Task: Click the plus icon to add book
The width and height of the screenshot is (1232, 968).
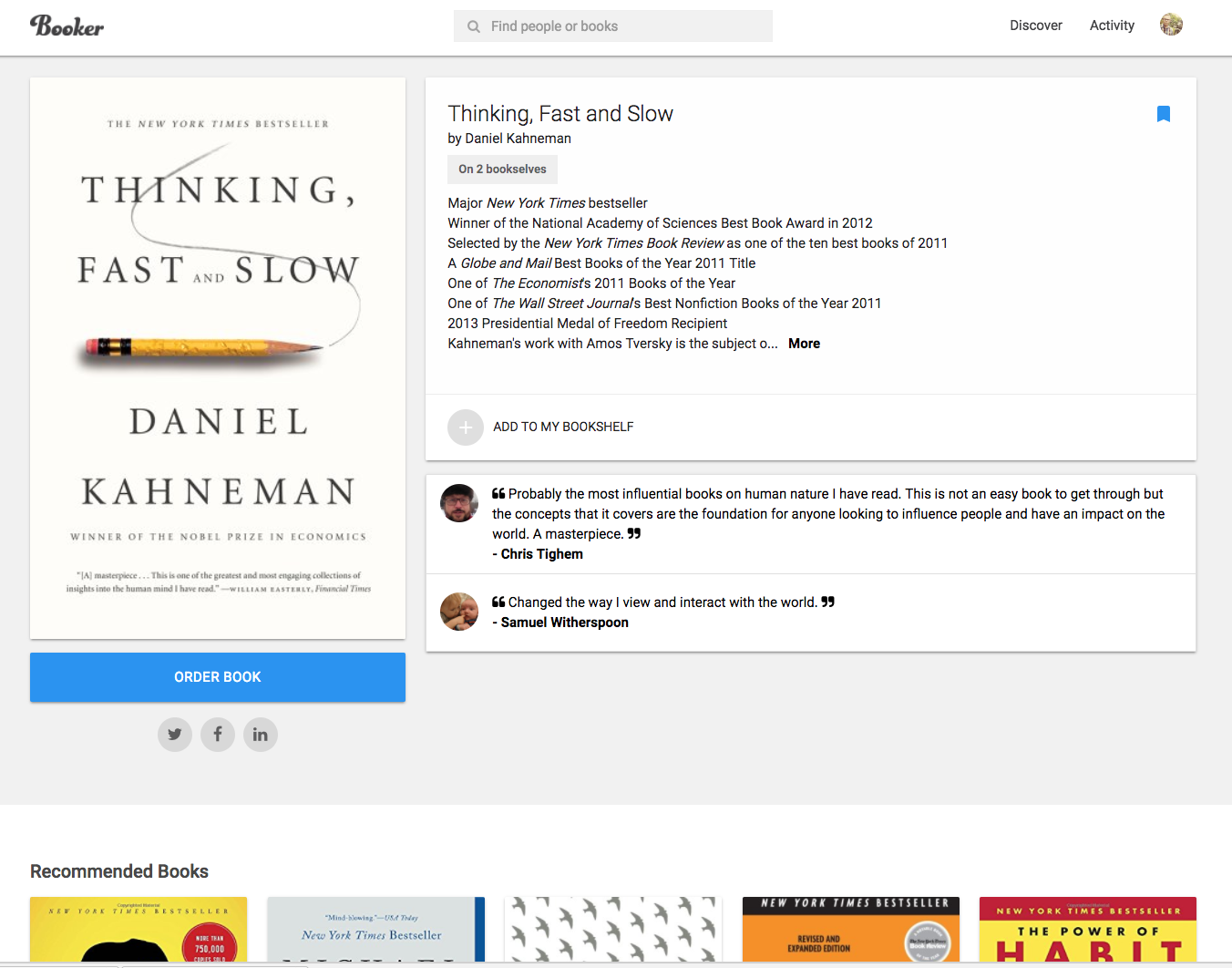Action: point(466,427)
